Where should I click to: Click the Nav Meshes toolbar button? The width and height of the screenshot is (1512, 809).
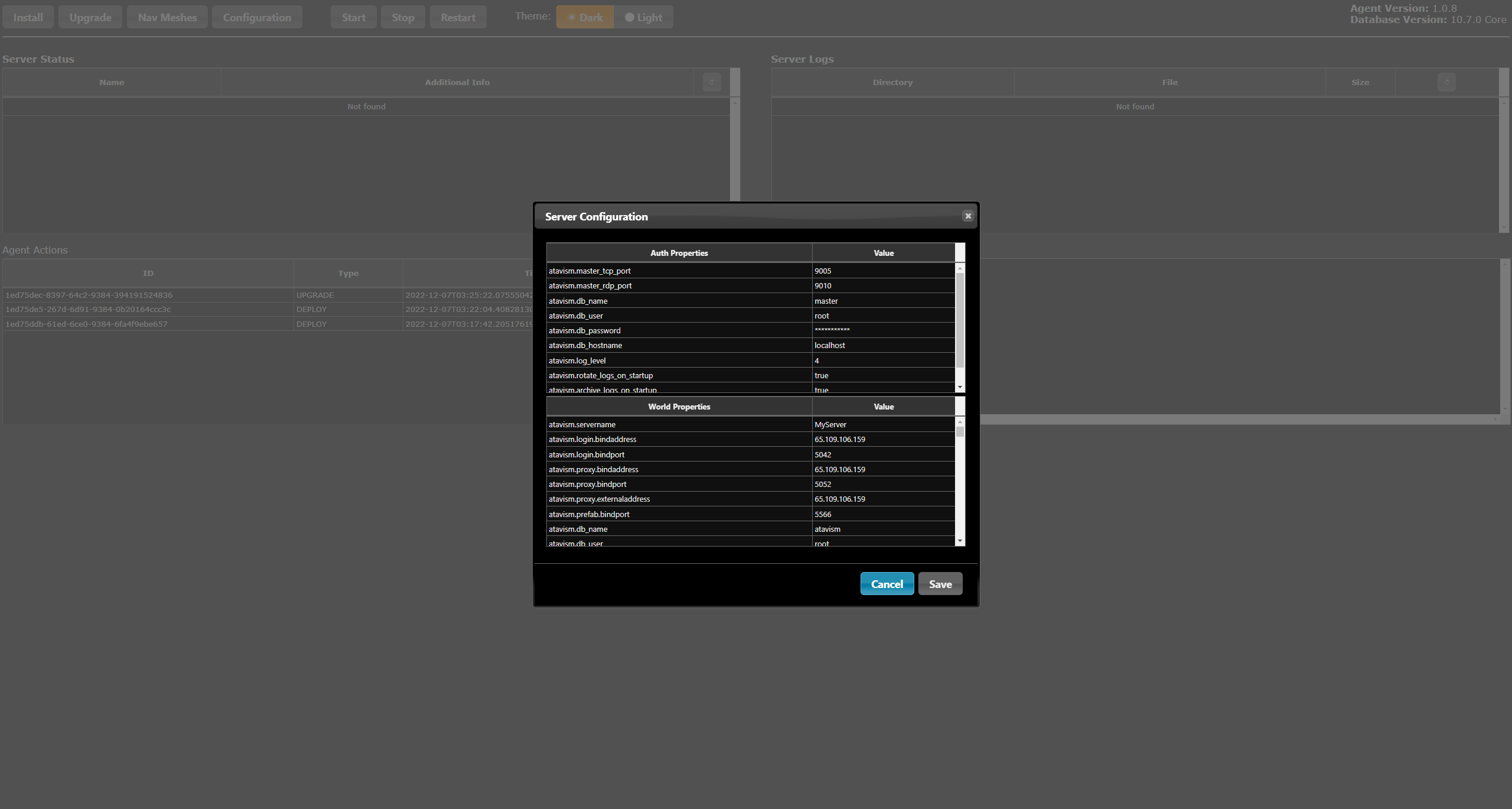tap(167, 17)
